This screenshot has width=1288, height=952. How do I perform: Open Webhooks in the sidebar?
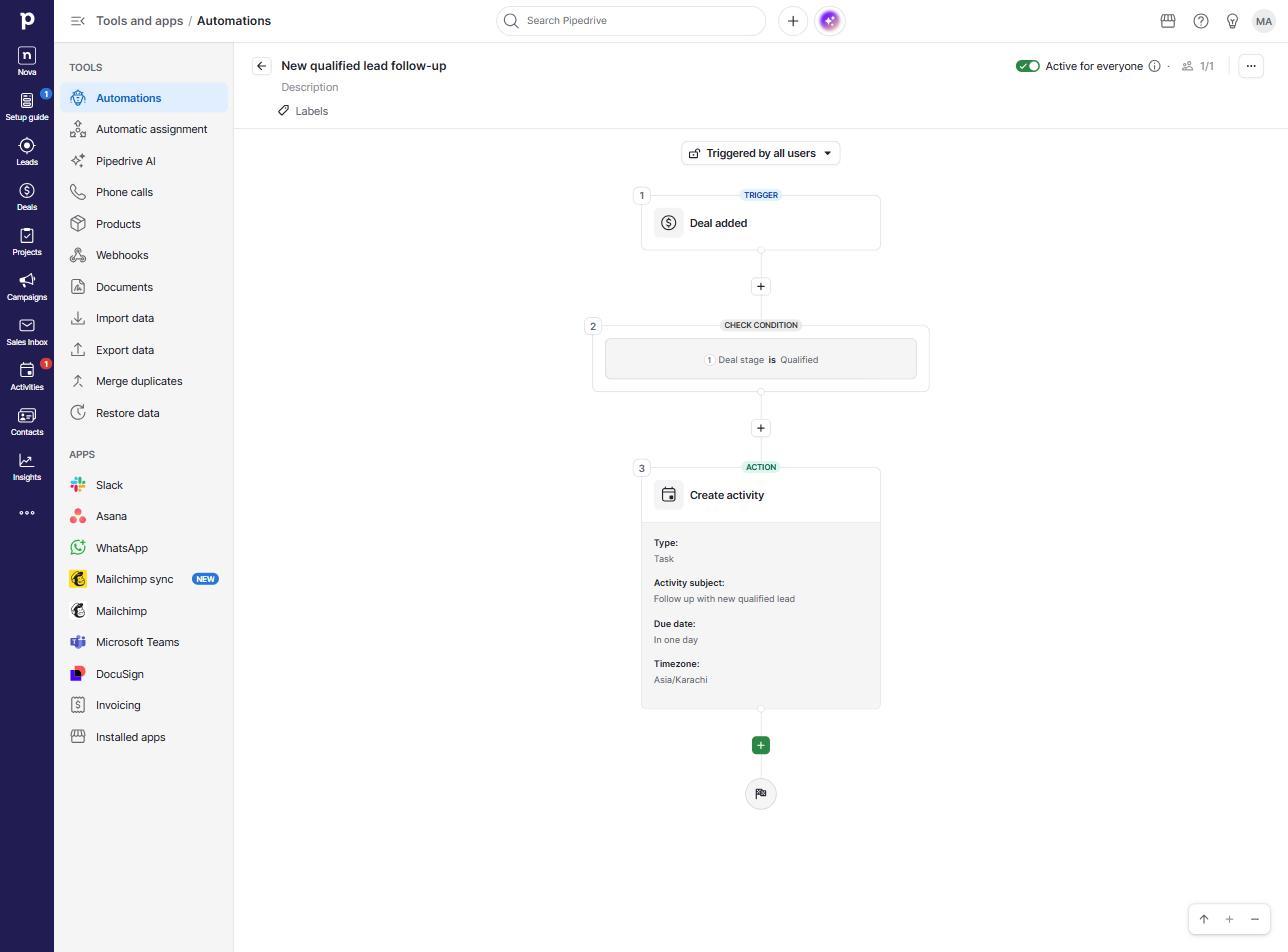pyautogui.click(x=144, y=256)
